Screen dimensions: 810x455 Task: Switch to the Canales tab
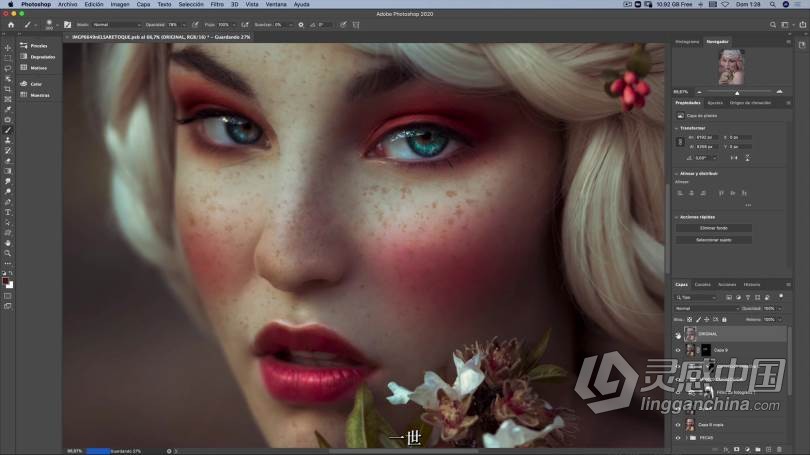[703, 285]
